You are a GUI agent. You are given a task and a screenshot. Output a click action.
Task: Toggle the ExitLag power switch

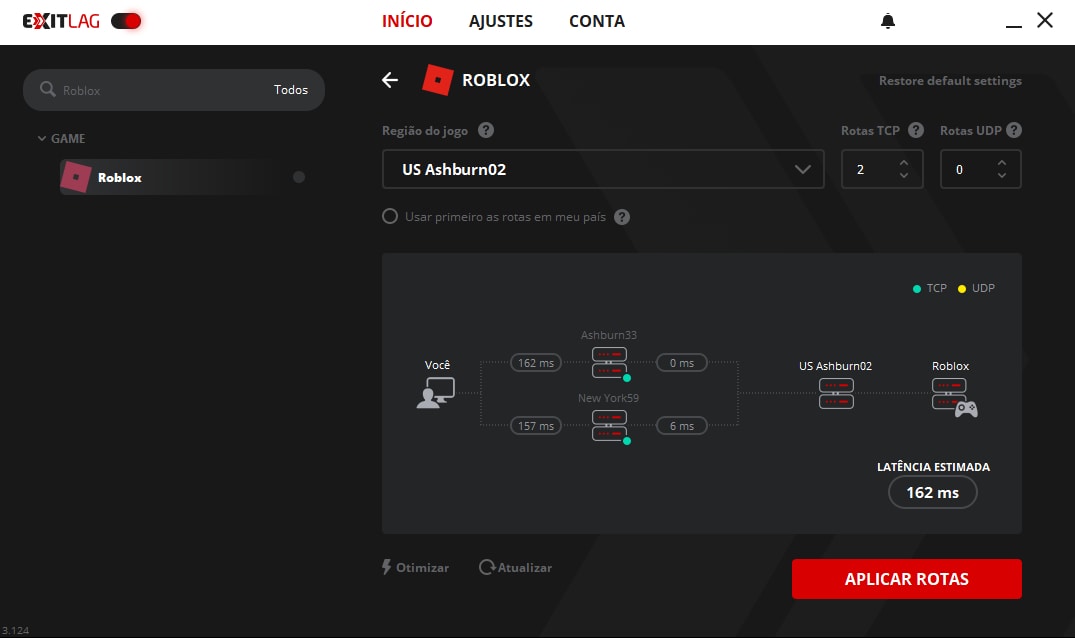(x=126, y=21)
